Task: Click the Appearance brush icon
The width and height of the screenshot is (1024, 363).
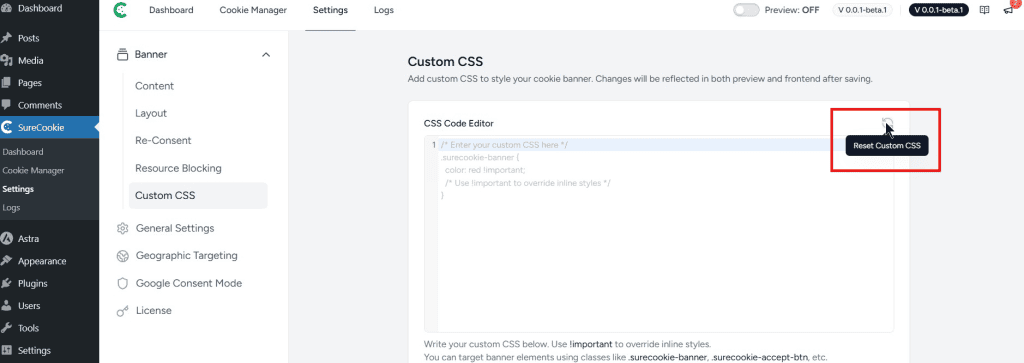Action: pos(7,261)
